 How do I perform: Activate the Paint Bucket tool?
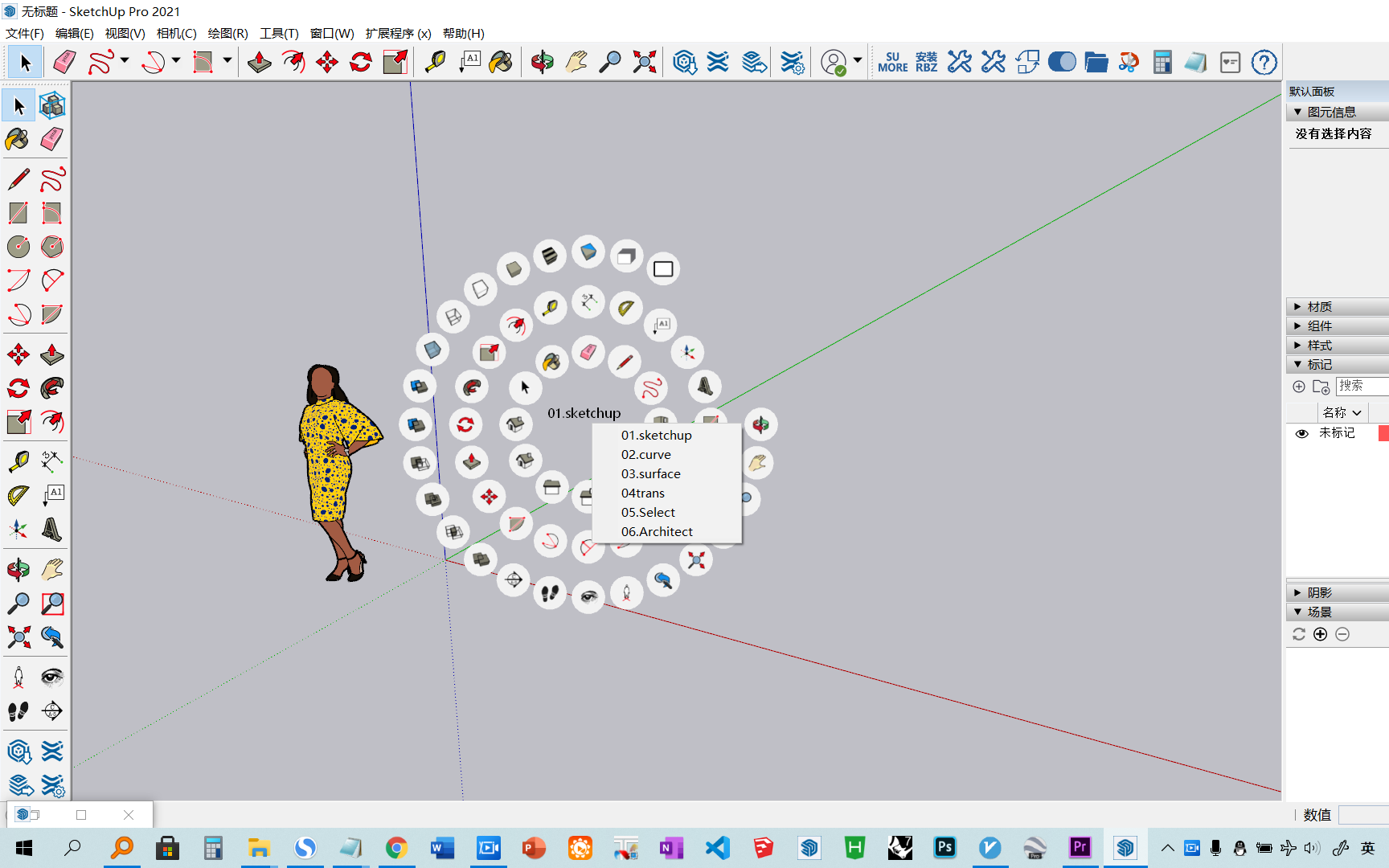18,140
